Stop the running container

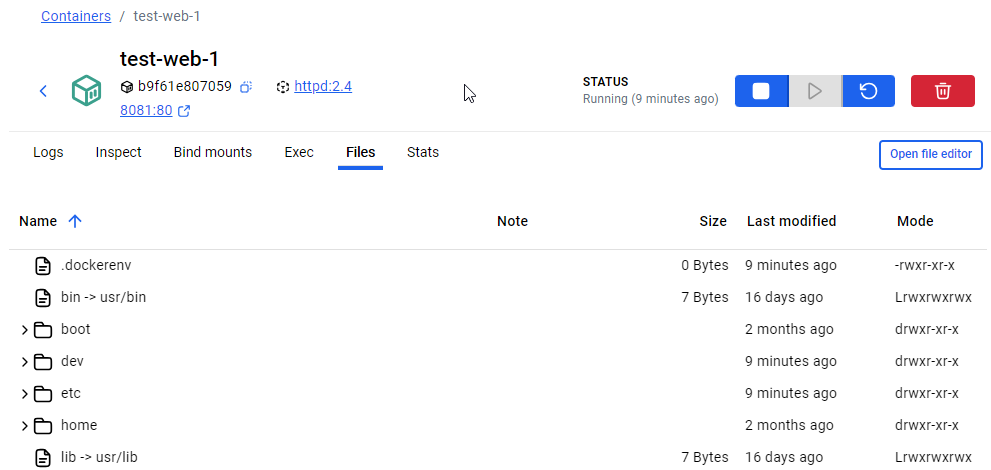761,91
